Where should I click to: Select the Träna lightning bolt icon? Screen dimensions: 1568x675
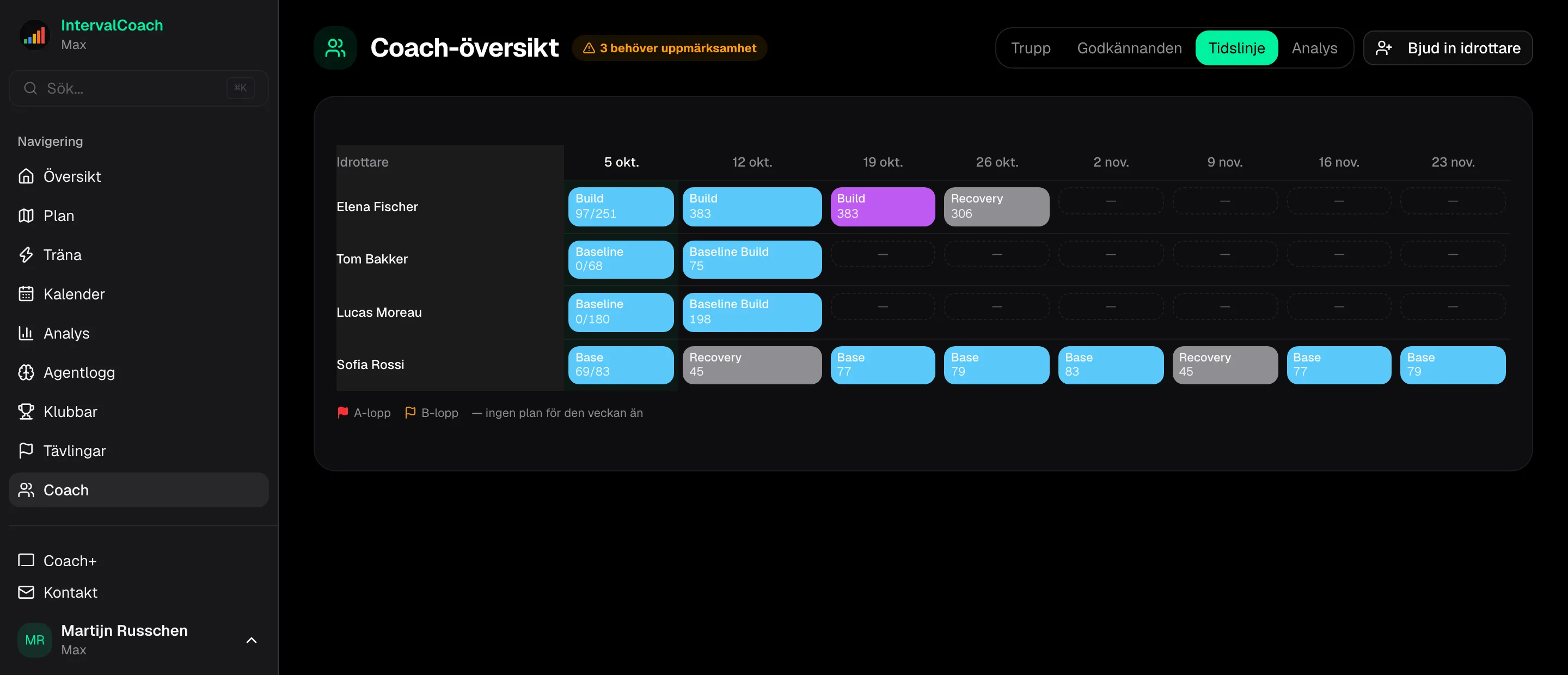[26, 254]
